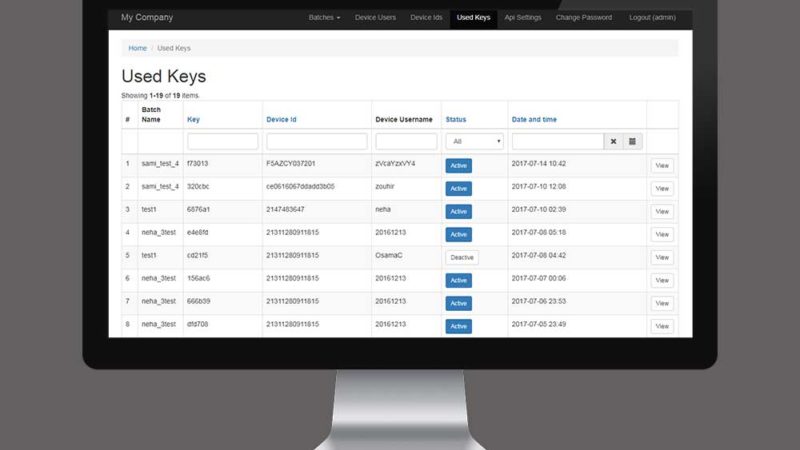Log out of admin account
Screen dimensions: 800x450
(652, 18)
